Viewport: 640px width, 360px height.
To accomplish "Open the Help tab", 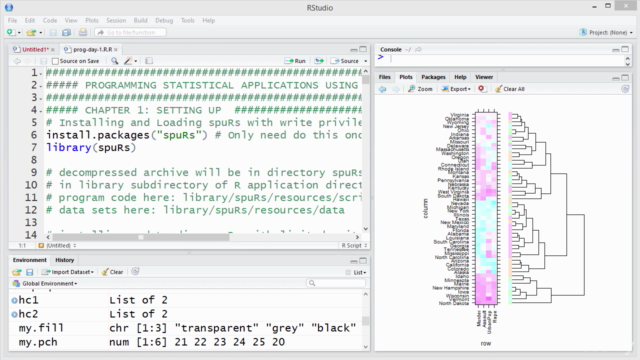I will coord(460,77).
